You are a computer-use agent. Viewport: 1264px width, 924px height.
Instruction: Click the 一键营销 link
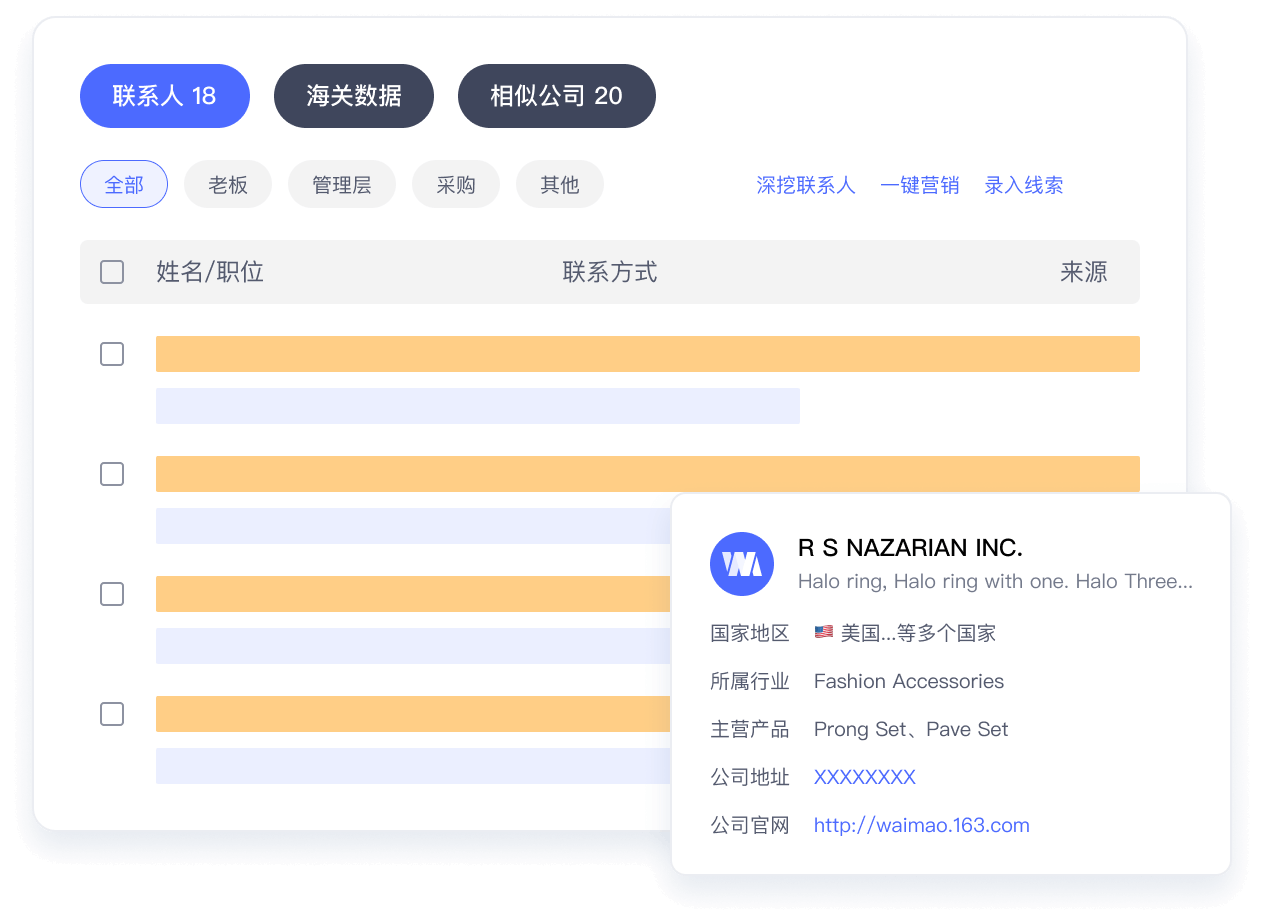pyautogui.click(x=920, y=185)
